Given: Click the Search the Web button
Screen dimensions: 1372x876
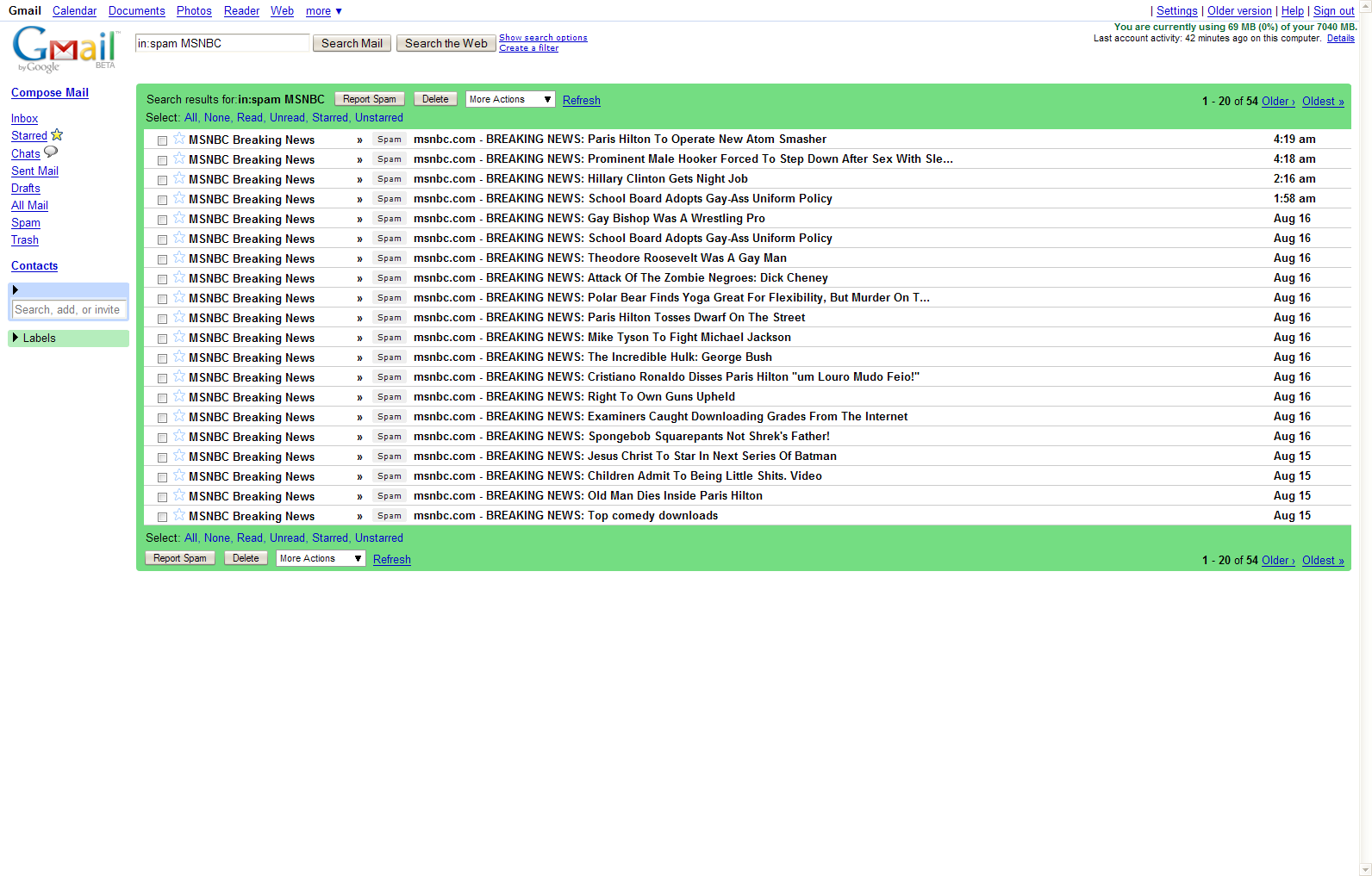Looking at the screenshot, I should (446, 43).
